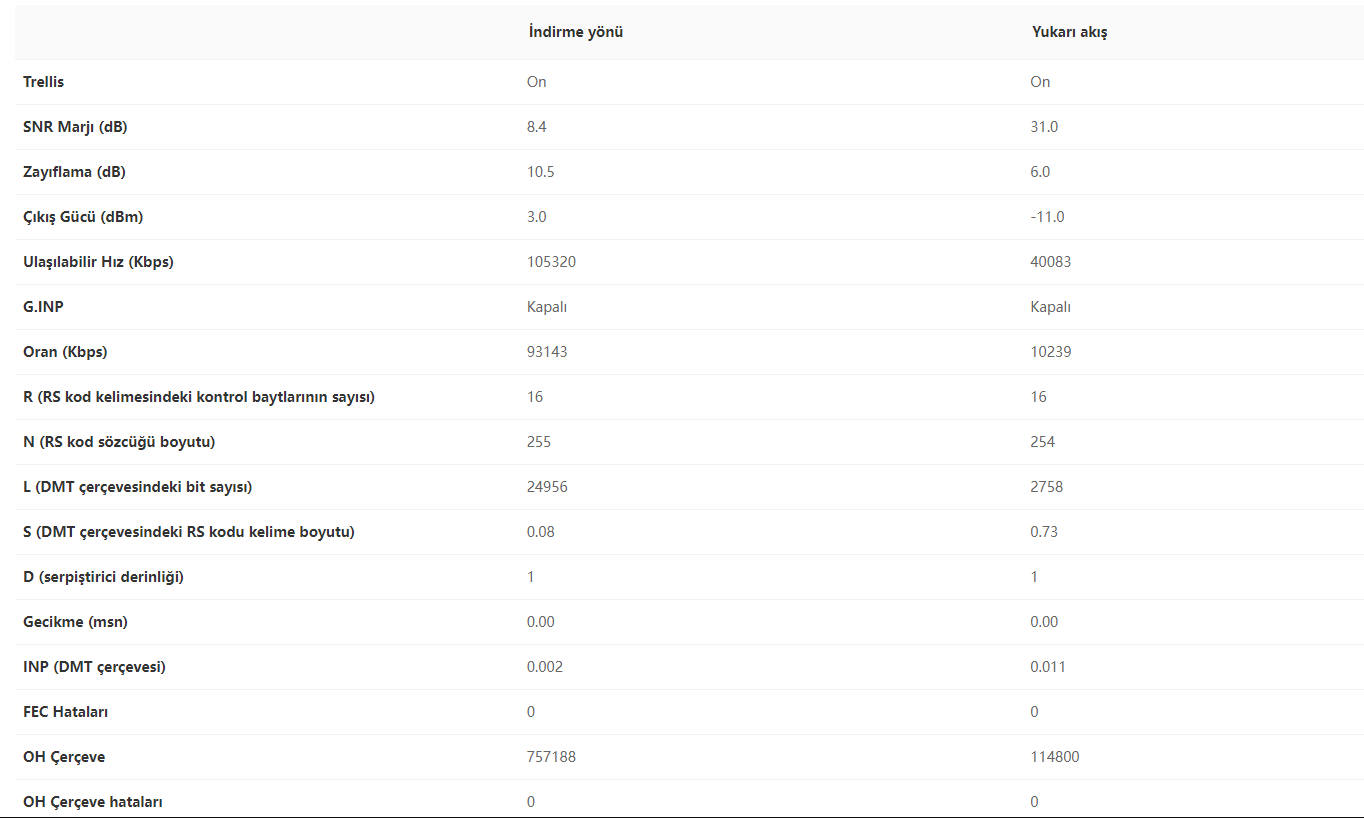Select the Ulaşılabilir Hız (Kbps) label
Image resolution: width=1364 pixels, height=818 pixels.
[98, 262]
